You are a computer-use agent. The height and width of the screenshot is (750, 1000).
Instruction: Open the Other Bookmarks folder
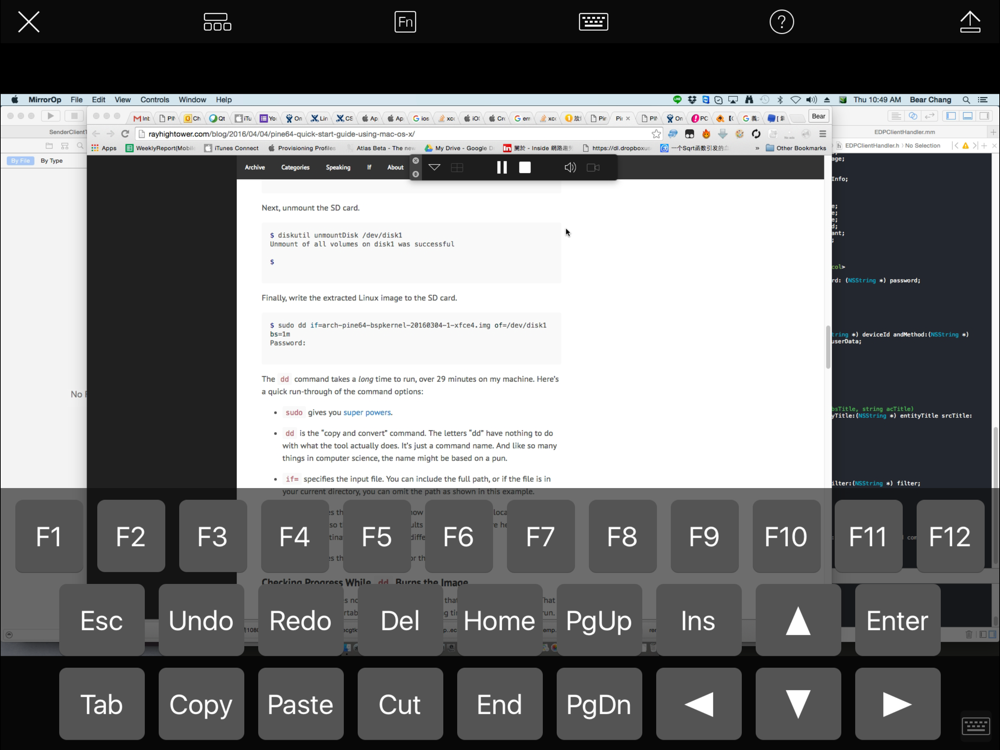coord(796,148)
